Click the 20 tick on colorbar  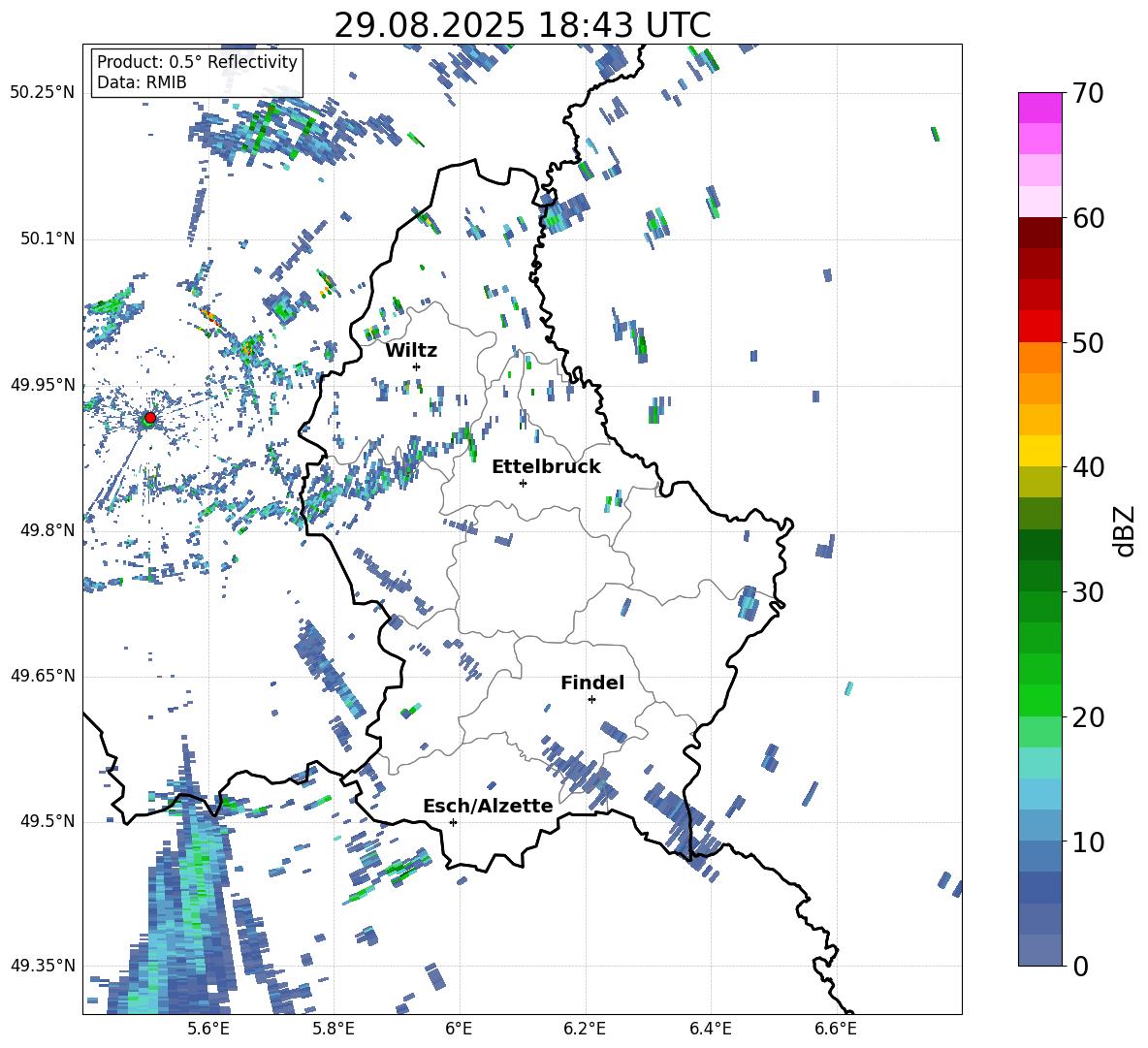1087,717
